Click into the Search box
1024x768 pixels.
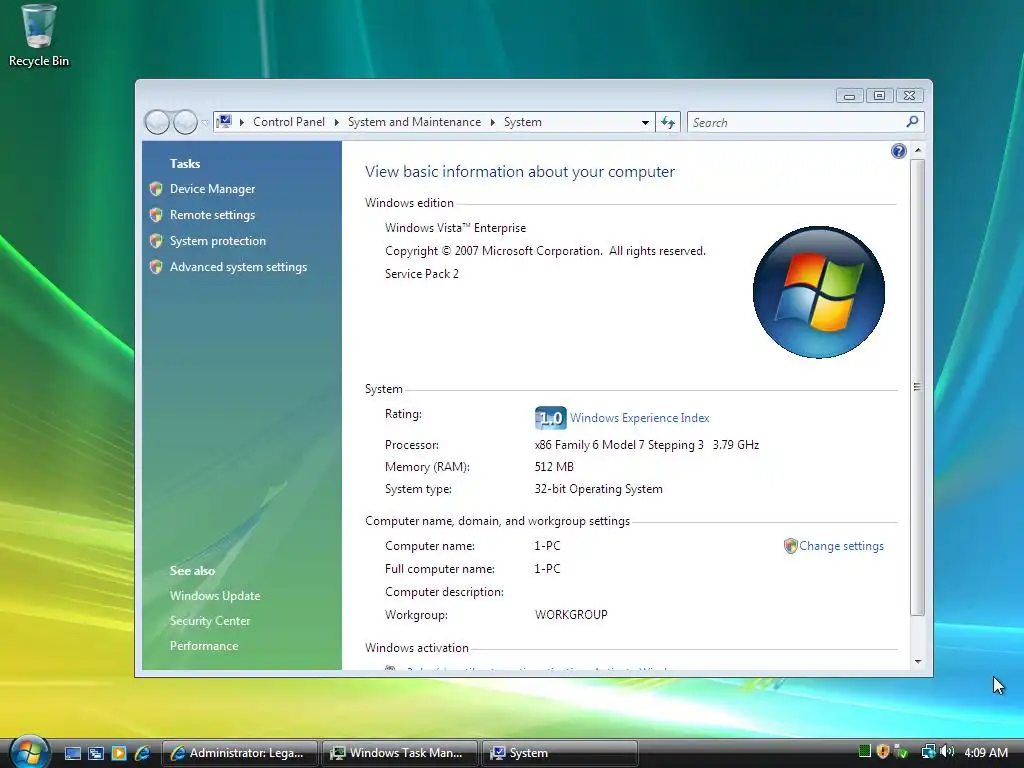point(795,122)
